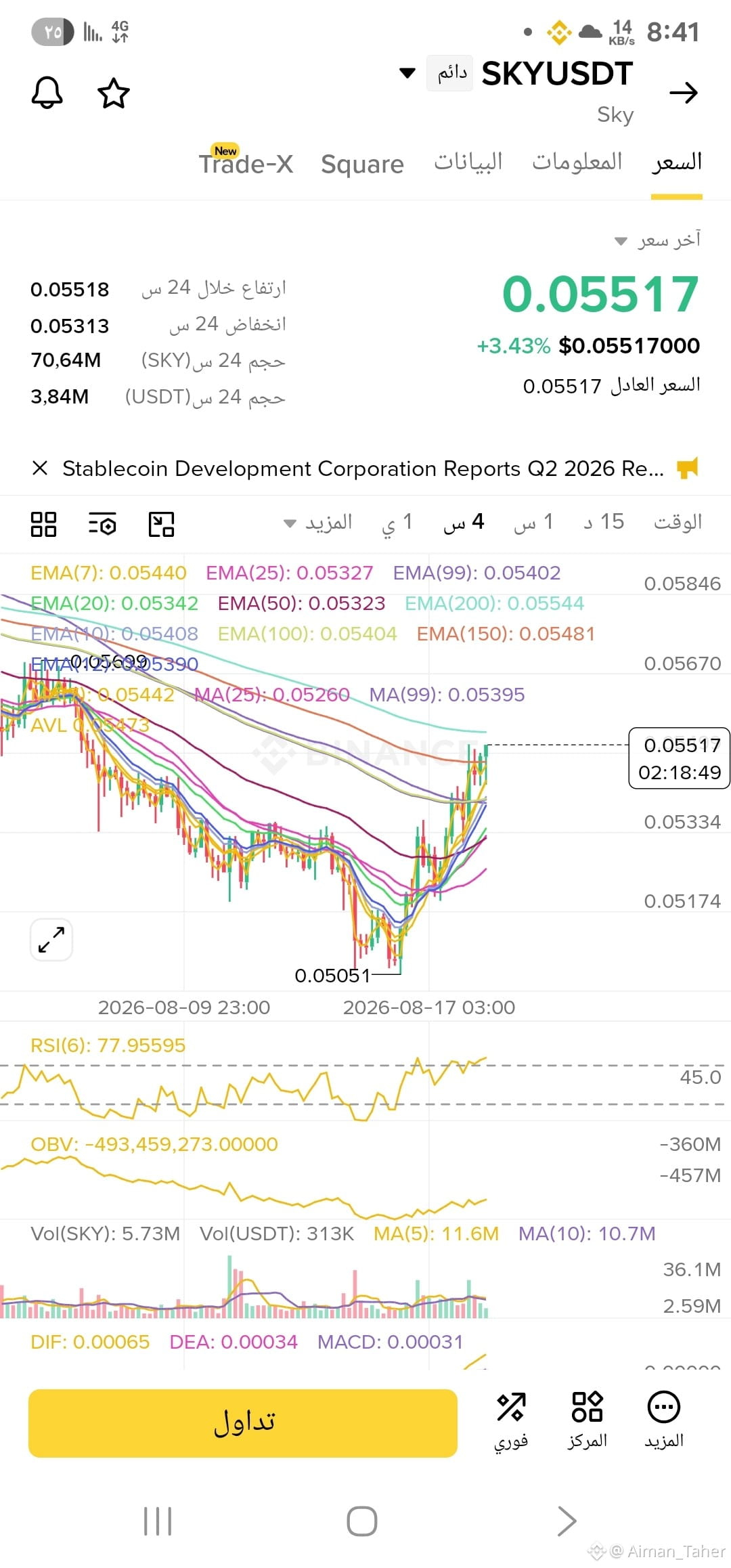731x1568 pixels.
Task: Tap the MA(99) 0.05395 label
Action: click(447, 695)
